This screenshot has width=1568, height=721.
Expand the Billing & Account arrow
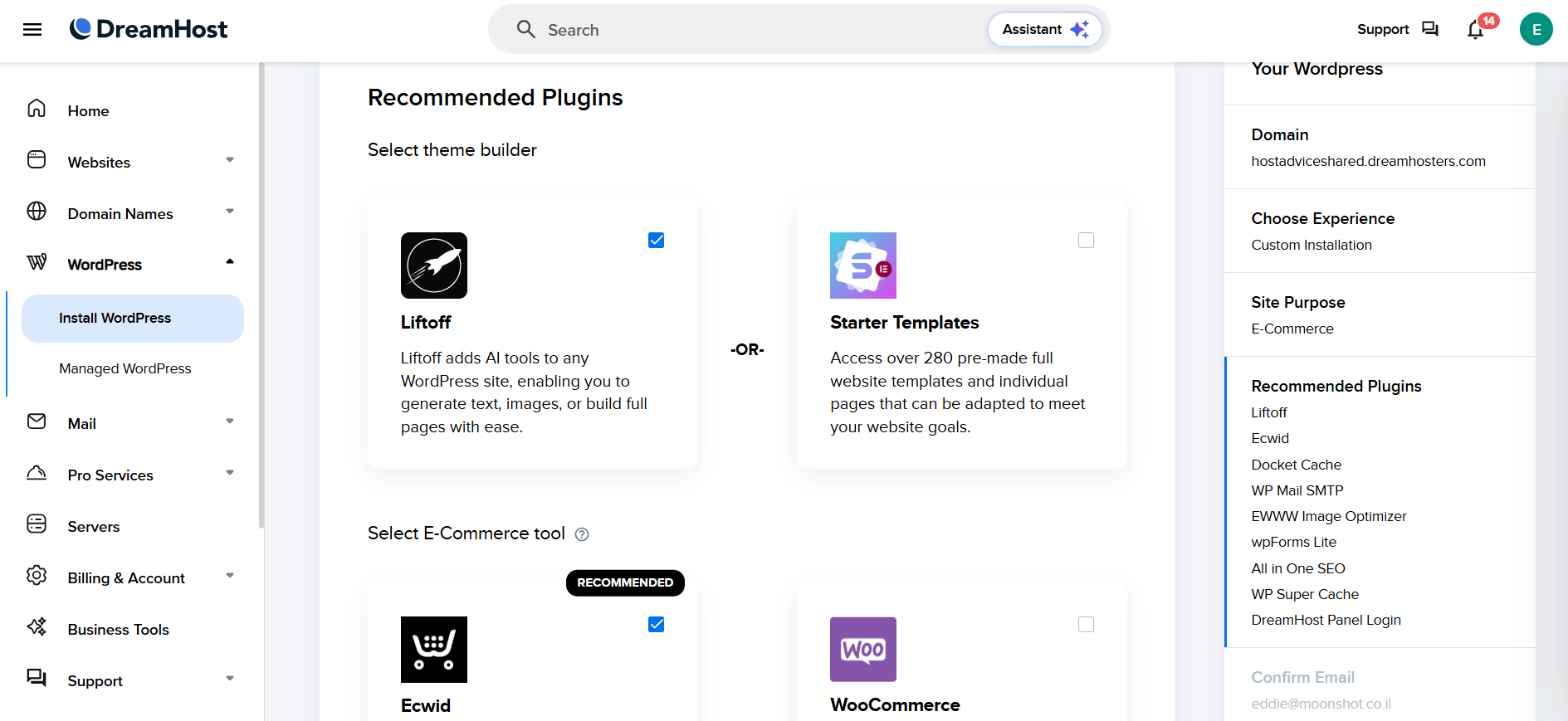230,576
